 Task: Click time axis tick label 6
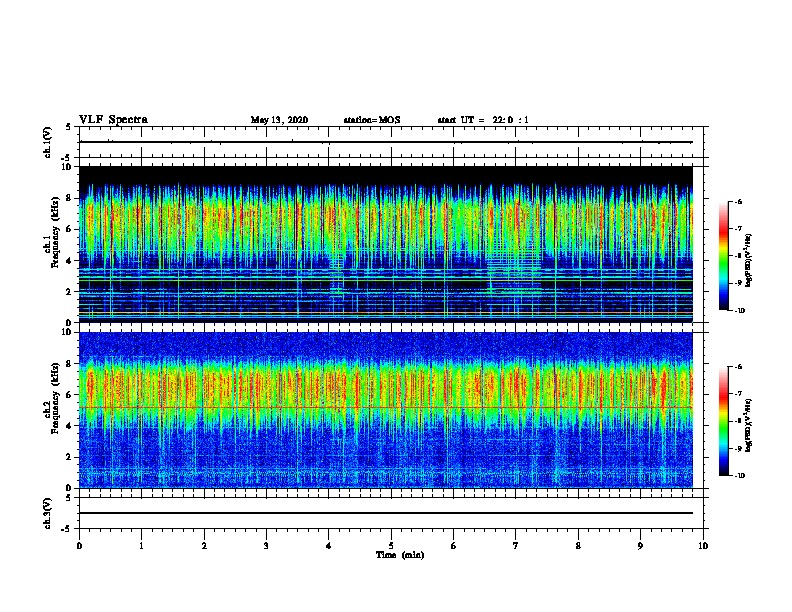454,545
